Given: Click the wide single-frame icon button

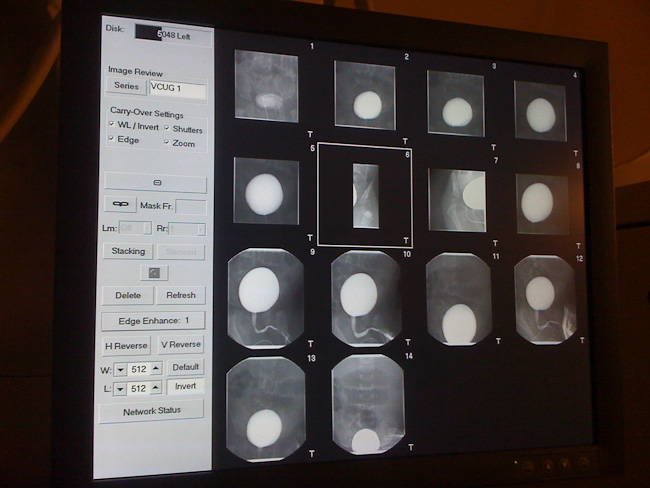Looking at the screenshot, I should [x=155, y=184].
